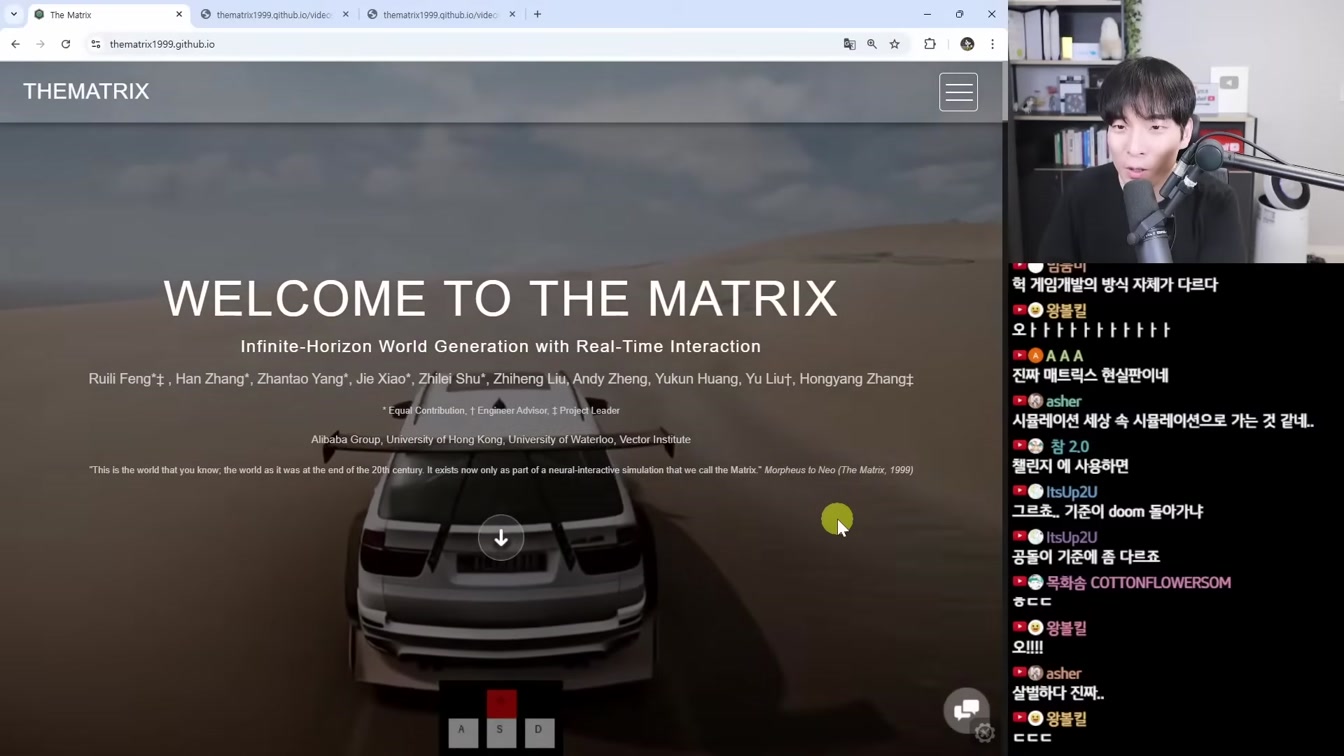Click the THEMATRIX site logo
1344x756 pixels.
pos(86,91)
